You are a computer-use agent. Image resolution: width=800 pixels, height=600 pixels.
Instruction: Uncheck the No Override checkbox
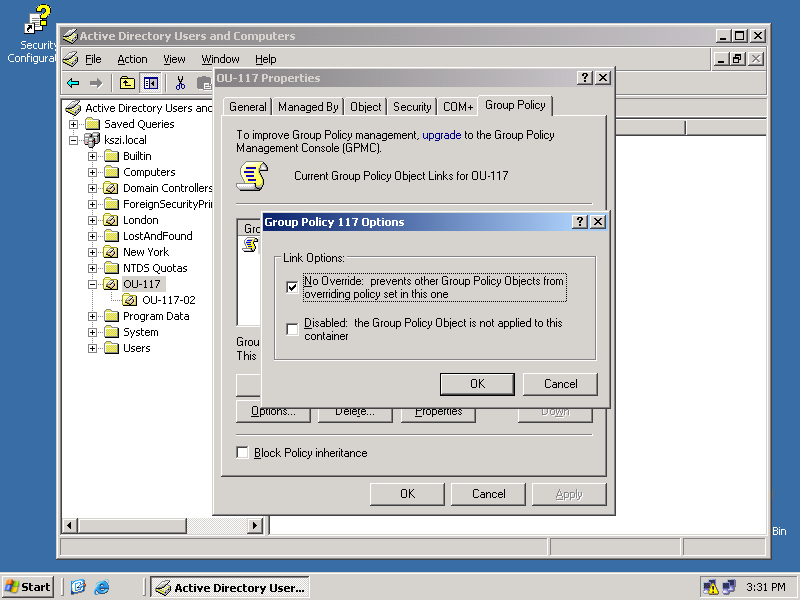tap(292, 287)
